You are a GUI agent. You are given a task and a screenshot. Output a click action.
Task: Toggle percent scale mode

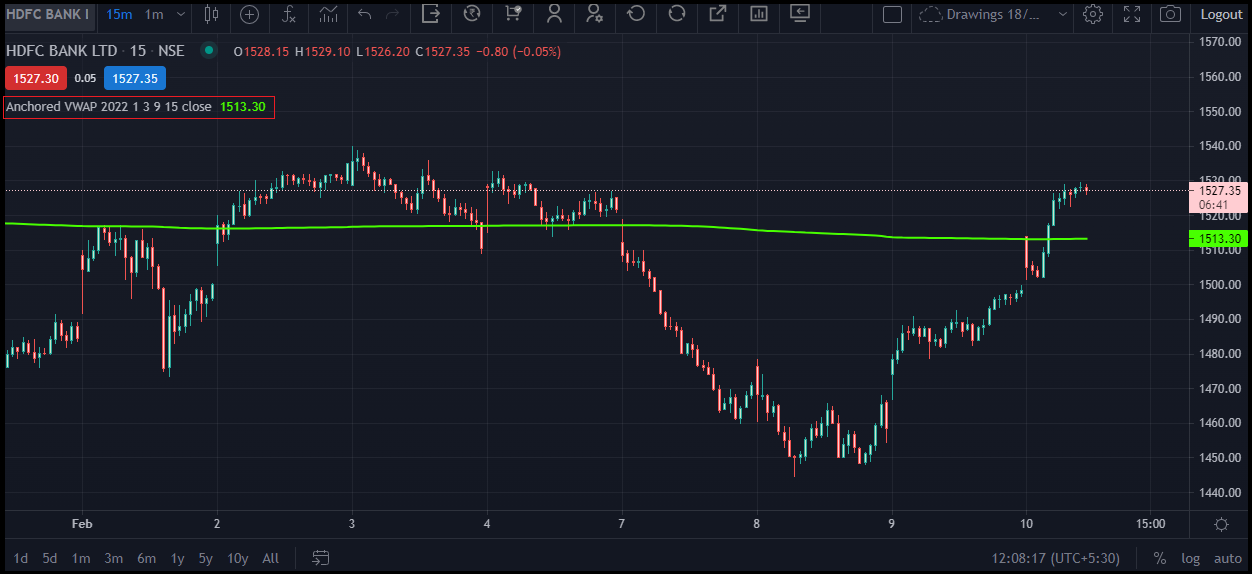1159,558
